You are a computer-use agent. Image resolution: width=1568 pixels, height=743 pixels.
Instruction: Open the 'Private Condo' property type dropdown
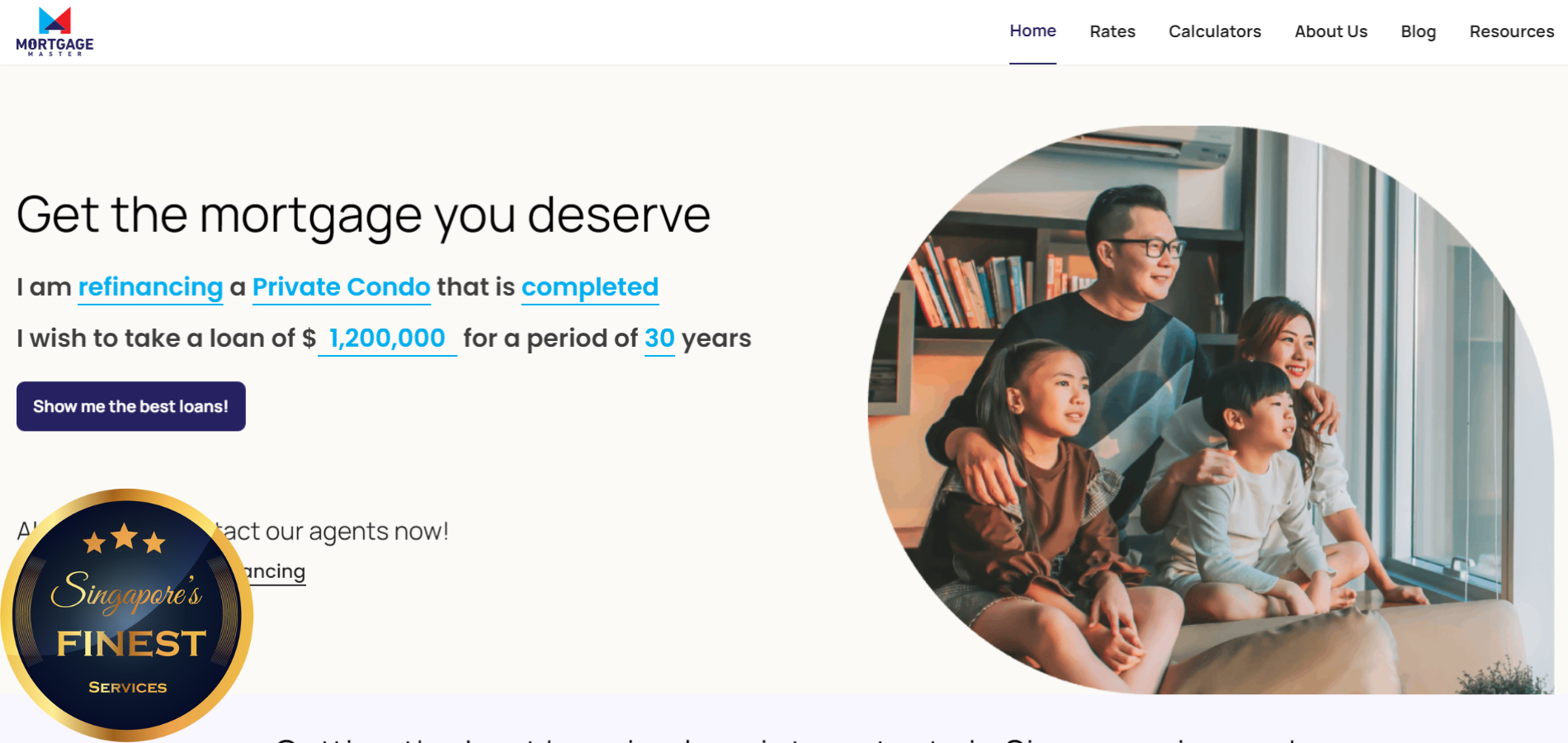click(341, 287)
